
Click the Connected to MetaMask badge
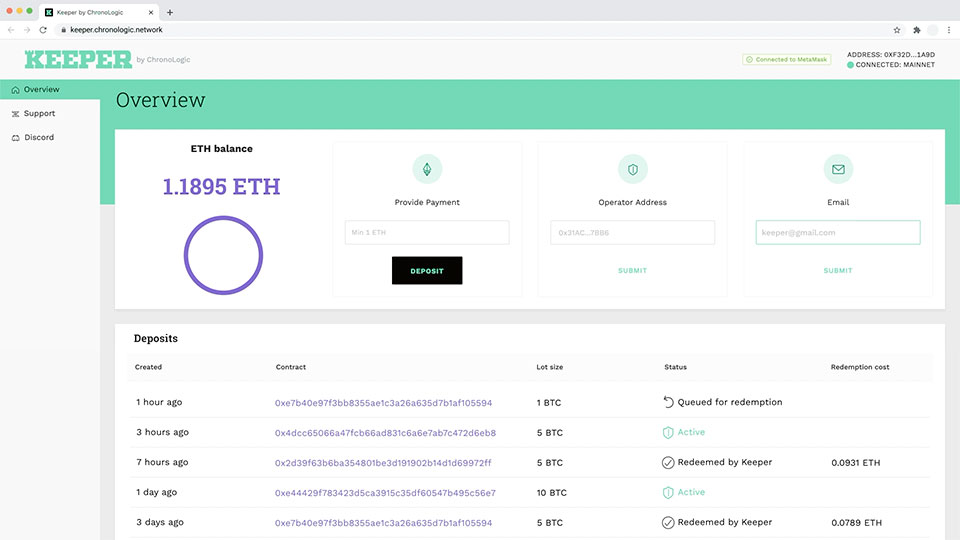786,60
